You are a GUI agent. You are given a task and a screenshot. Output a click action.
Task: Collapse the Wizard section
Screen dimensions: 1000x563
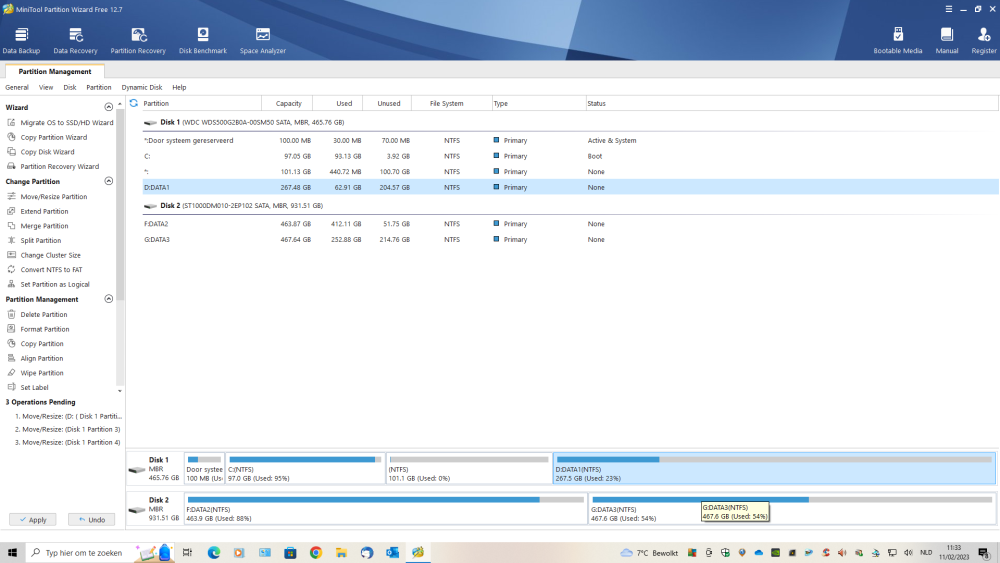pyautogui.click(x=109, y=107)
